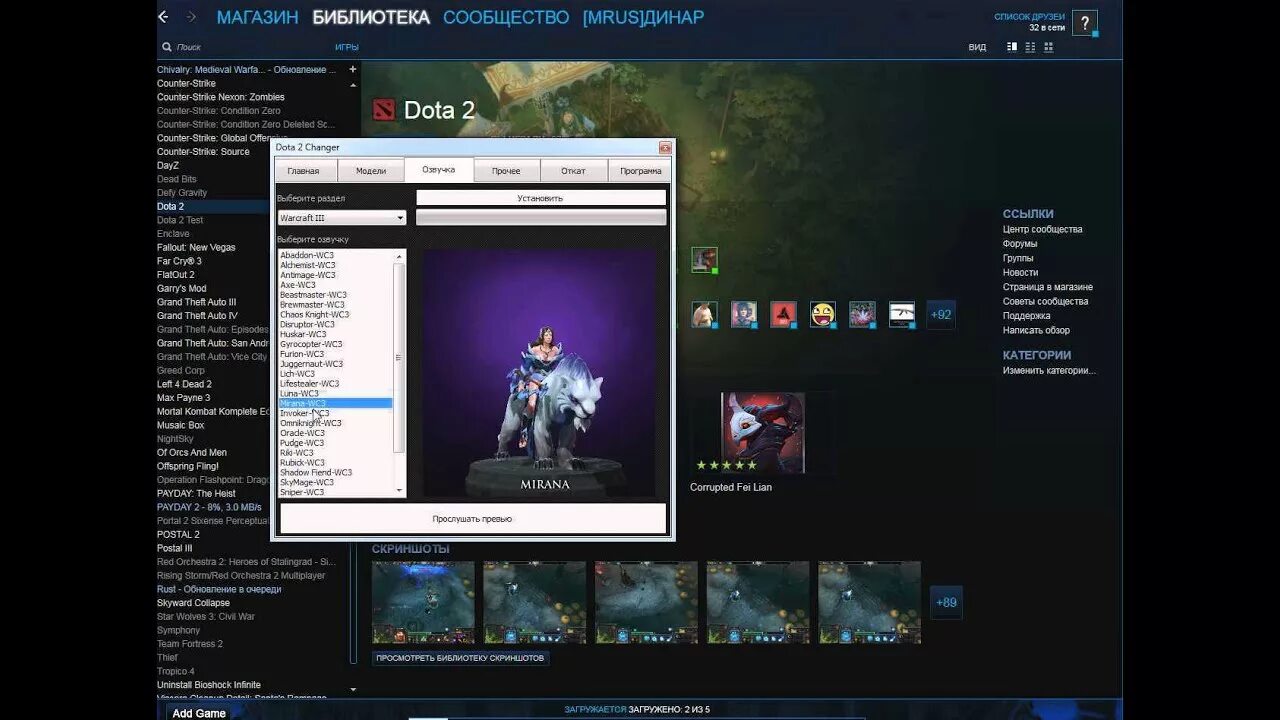Select Garry's Mod in game library
Screen dimensions: 1280x720
pos(182,288)
